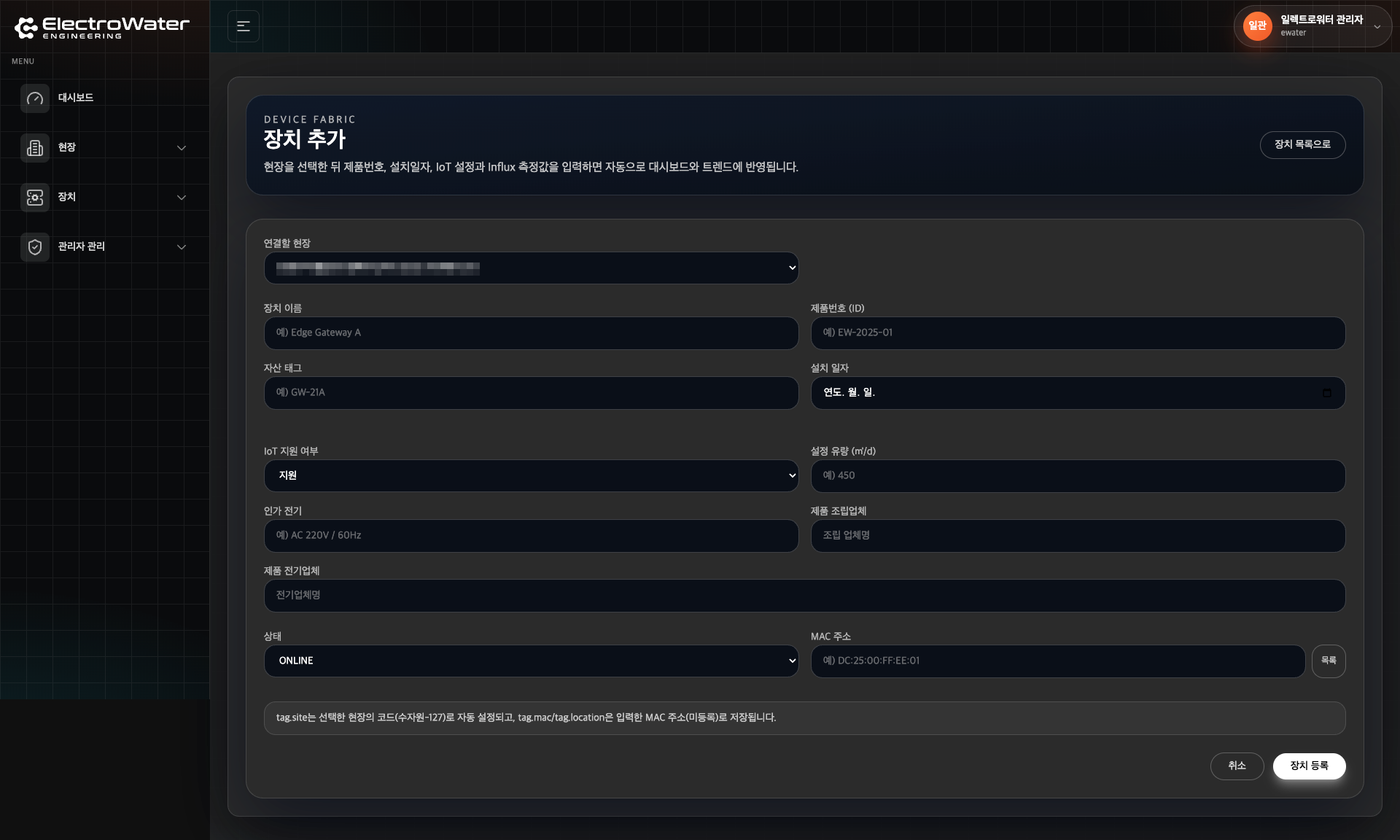Toggle the sidebar hamburger menu icon

244,26
